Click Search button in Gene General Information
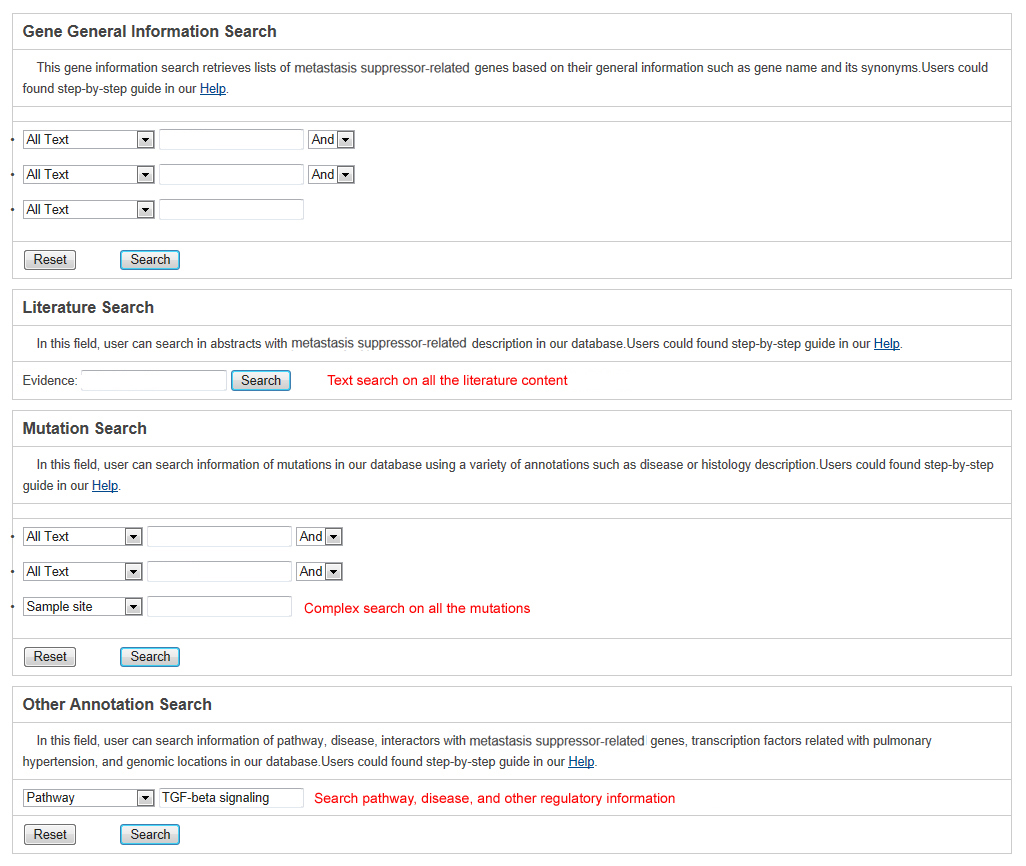This screenshot has width=1026, height=866. (x=150, y=260)
